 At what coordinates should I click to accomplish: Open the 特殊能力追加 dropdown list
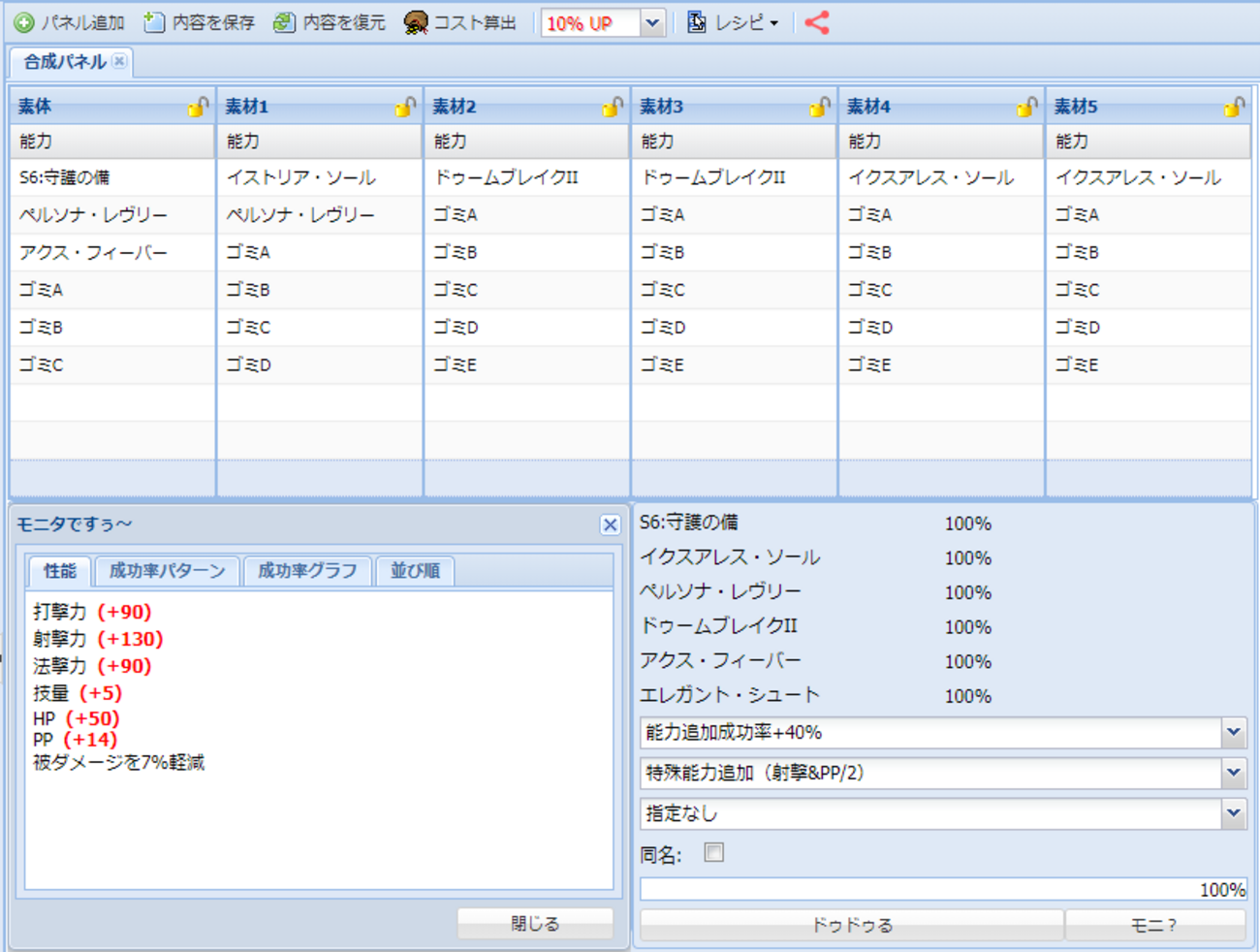(1233, 773)
